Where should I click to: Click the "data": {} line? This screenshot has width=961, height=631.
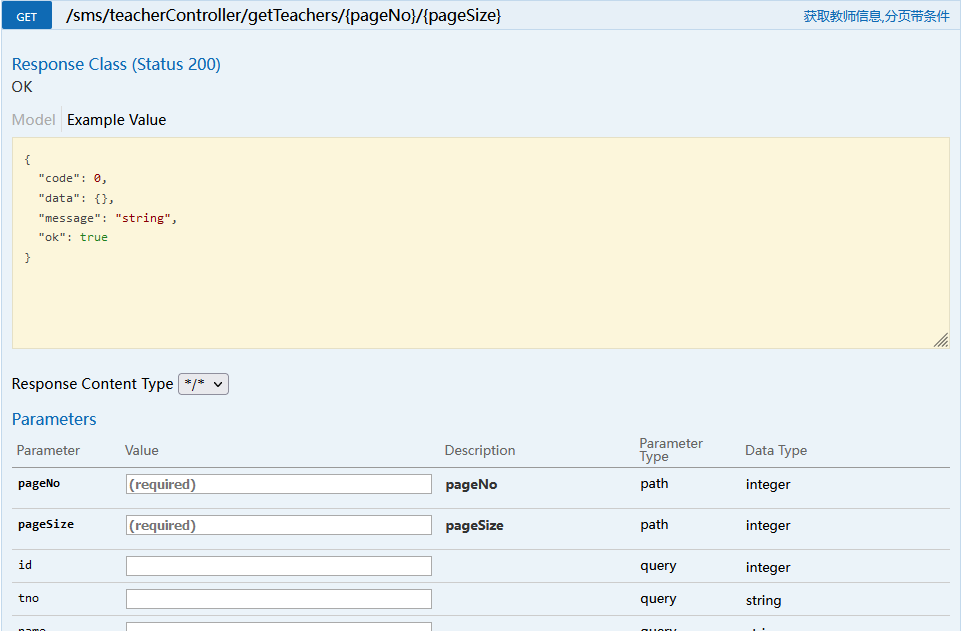pyautogui.click(x=77, y=198)
